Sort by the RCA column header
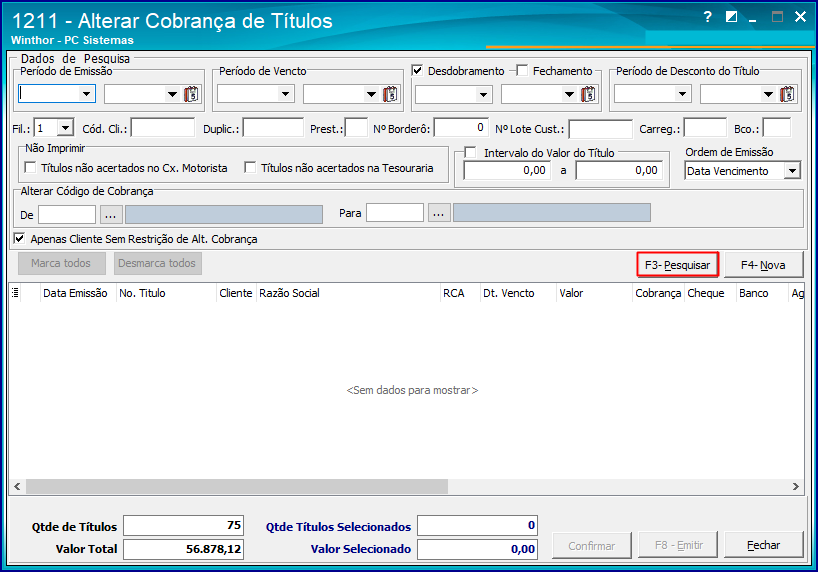The height and width of the screenshot is (572, 818). pyautogui.click(x=460, y=293)
